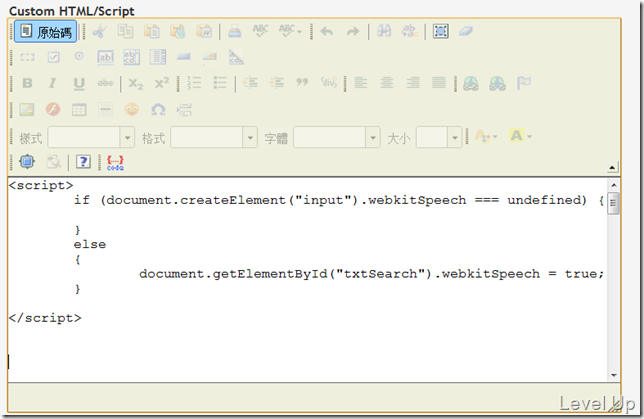This screenshot has width=644, height=419.
Task: Click the Select All icon
Action: click(441, 31)
